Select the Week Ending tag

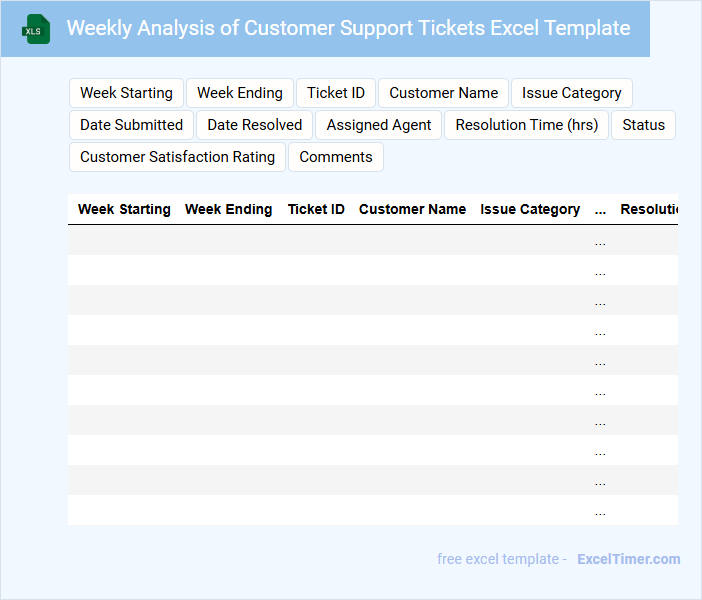click(240, 93)
